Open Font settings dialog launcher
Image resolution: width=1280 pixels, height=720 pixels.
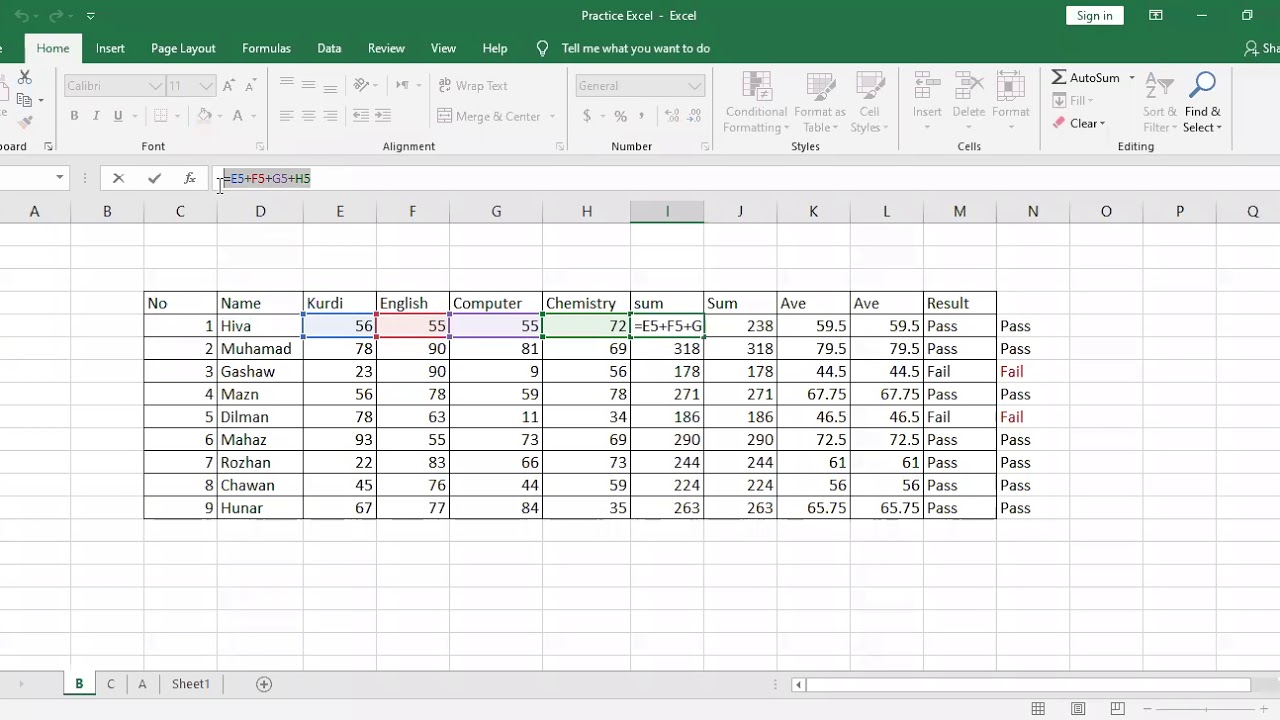[260, 146]
